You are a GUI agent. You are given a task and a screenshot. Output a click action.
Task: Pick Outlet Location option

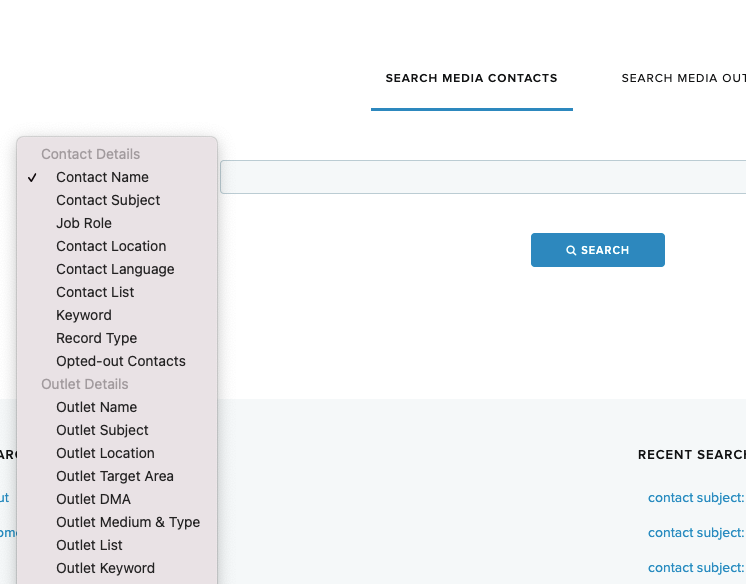pyautogui.click(x=105, y=453)
